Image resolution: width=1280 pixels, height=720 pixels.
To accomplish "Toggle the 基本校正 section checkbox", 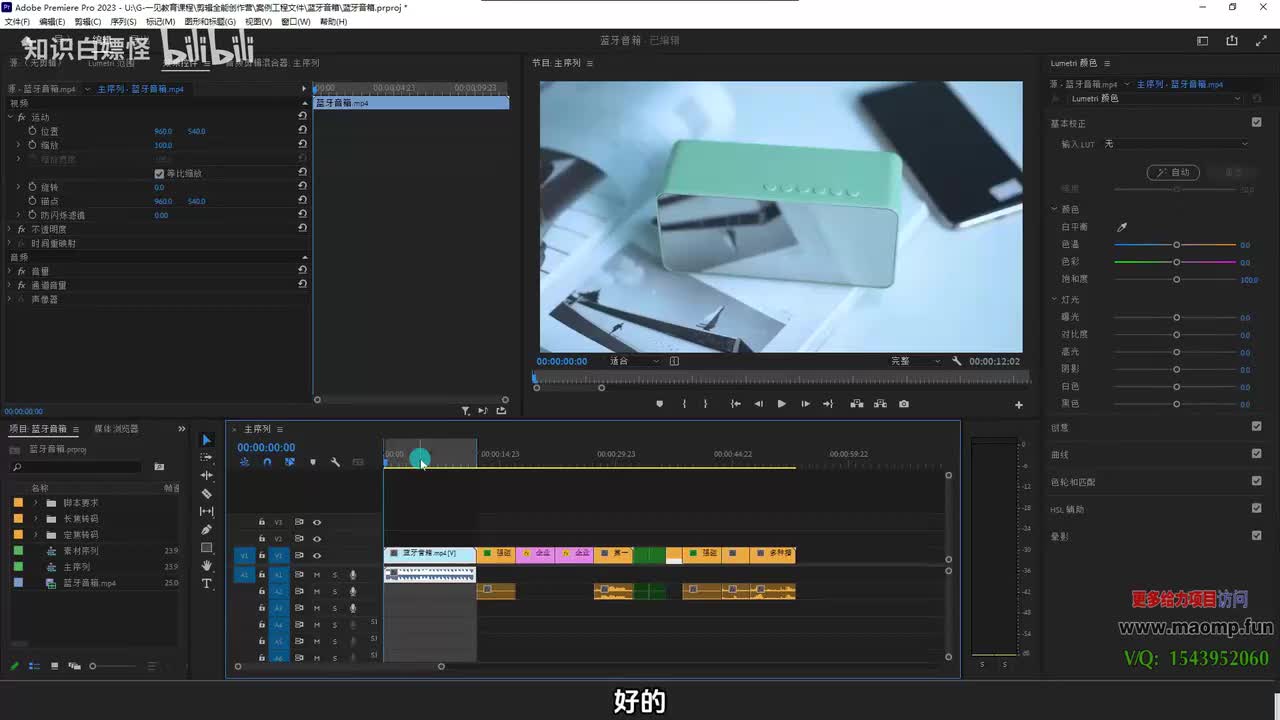I will (1257, 123).
